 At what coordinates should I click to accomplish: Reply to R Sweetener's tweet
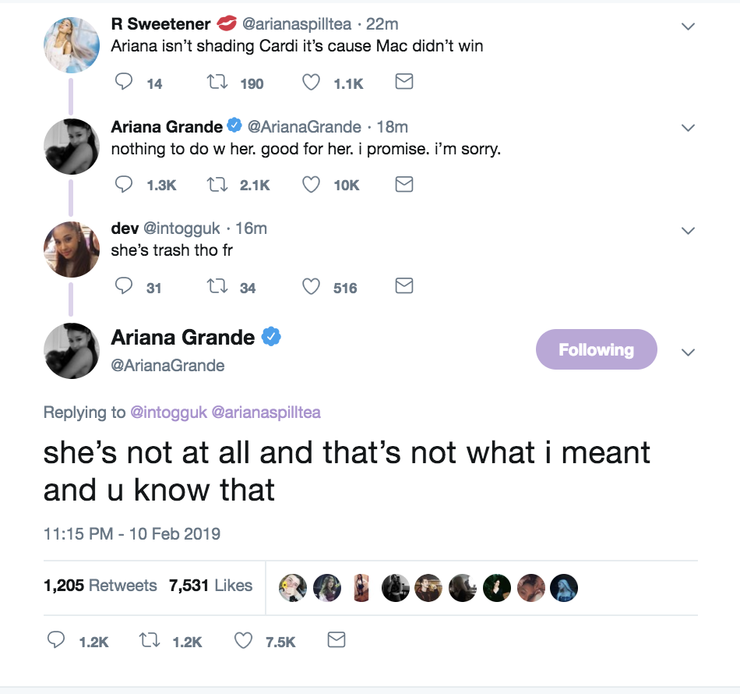pos(125,83)
